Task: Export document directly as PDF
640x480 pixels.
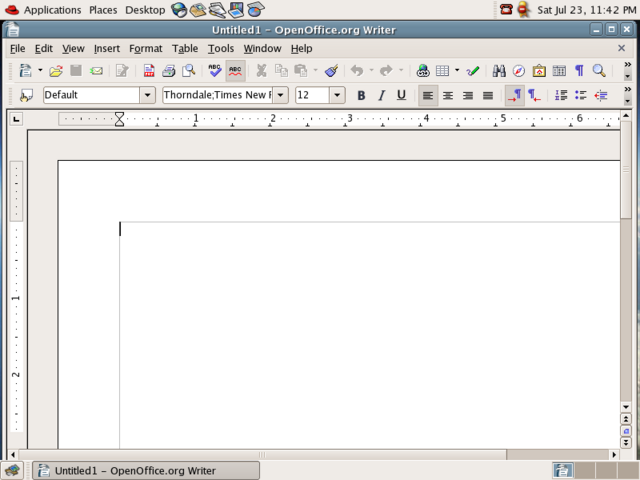Action: pyautogui.click(x=149, y=71)
